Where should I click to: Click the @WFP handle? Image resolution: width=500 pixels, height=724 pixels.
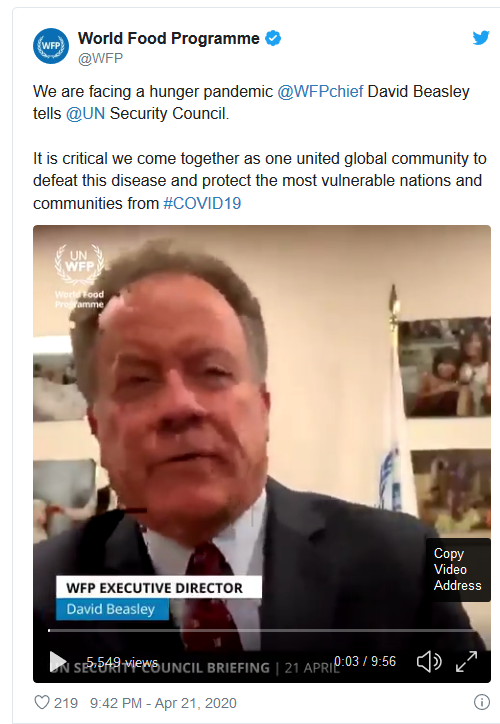point(101,59)
